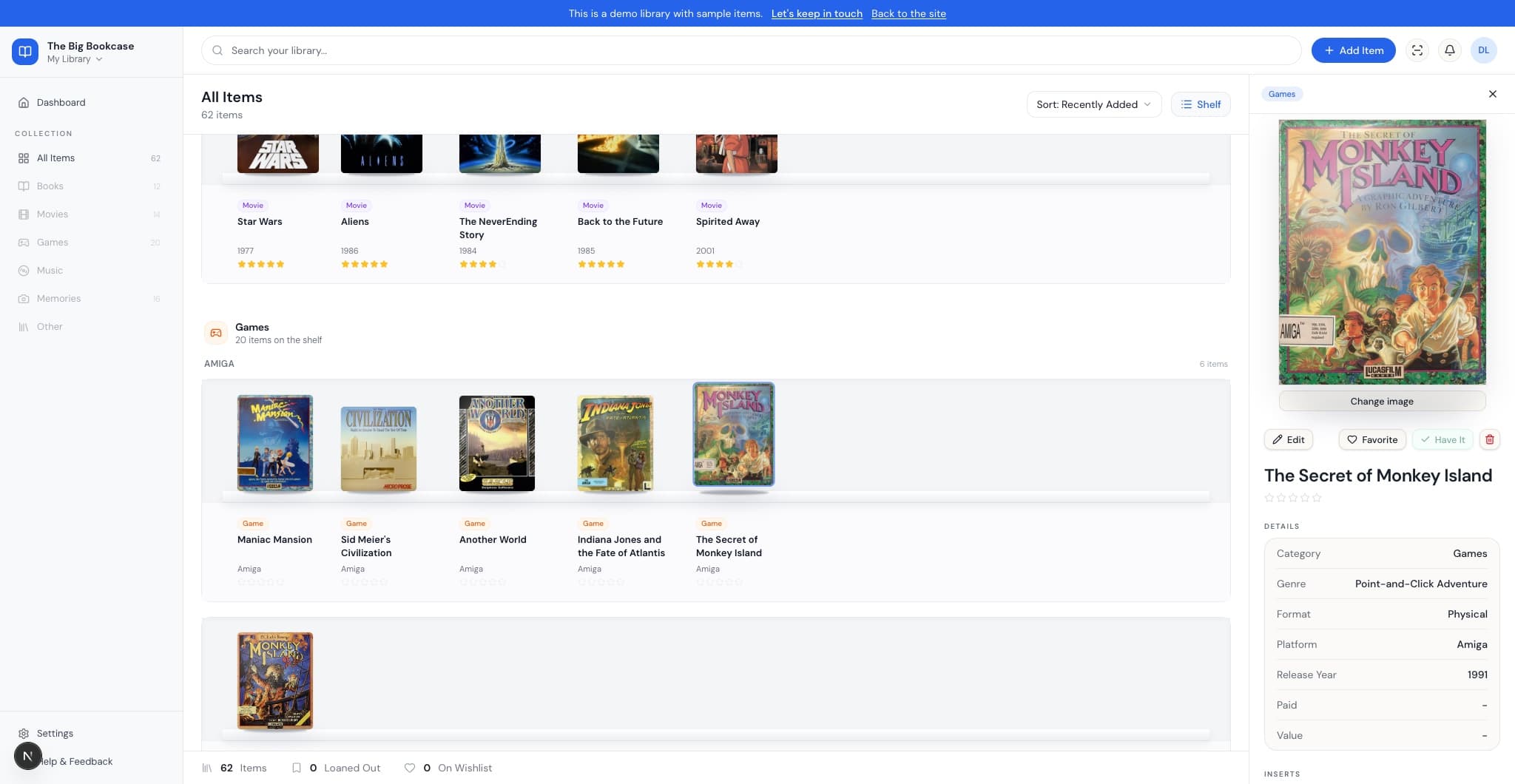The image size is (1515, 784).
Task: Open Indiana Jones Fate of Atlantis cover
Action: click(x=615, y=443)
